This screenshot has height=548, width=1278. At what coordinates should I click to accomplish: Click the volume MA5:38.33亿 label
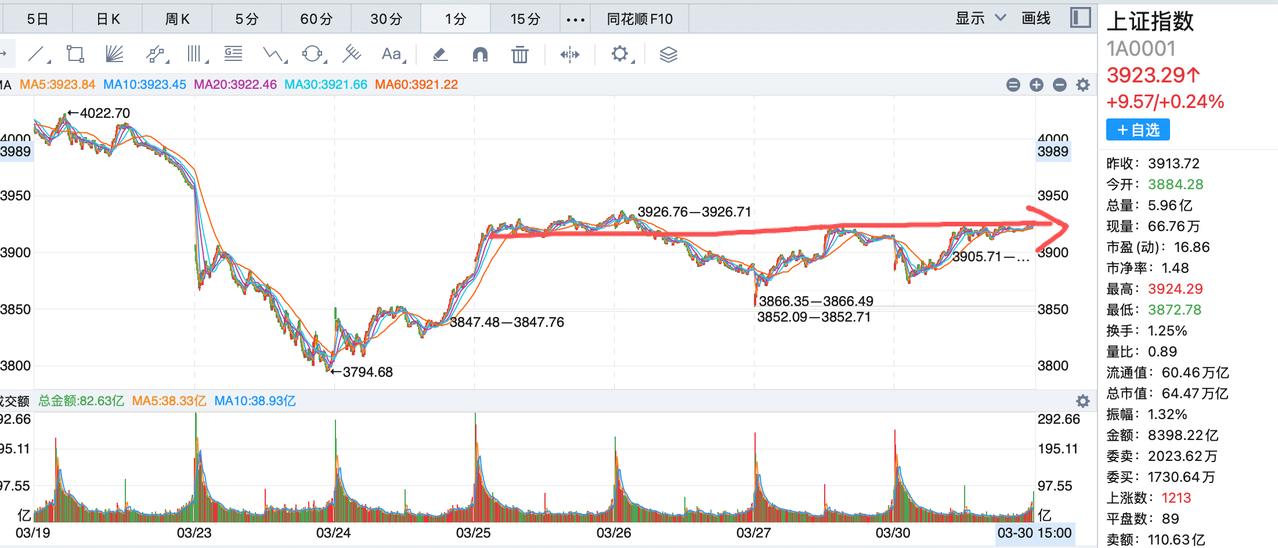[x=168, y=401]
